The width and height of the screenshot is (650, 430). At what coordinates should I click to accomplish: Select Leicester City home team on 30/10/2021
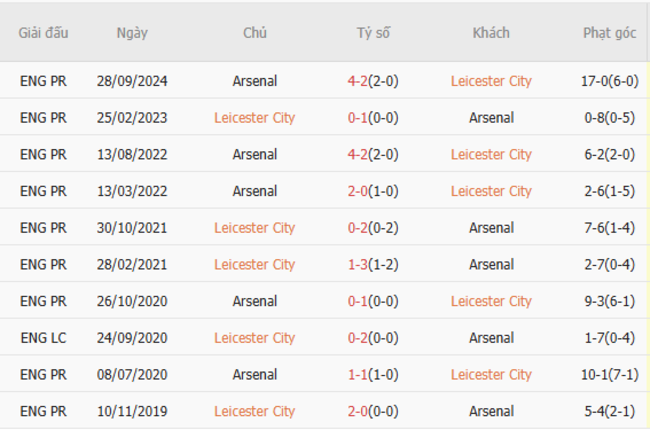(x=254, y=228)
